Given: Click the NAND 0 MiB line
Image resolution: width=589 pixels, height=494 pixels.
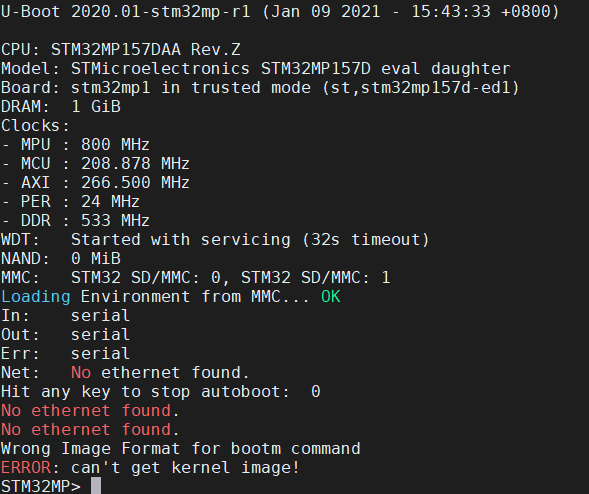Looking at the screenshot, I should tap(61, 259).
